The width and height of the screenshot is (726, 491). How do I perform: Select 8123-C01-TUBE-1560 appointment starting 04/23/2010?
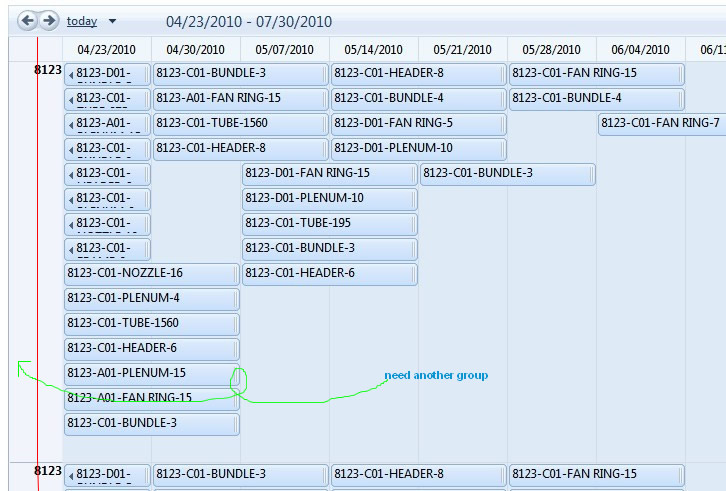(x=152, y=324)
